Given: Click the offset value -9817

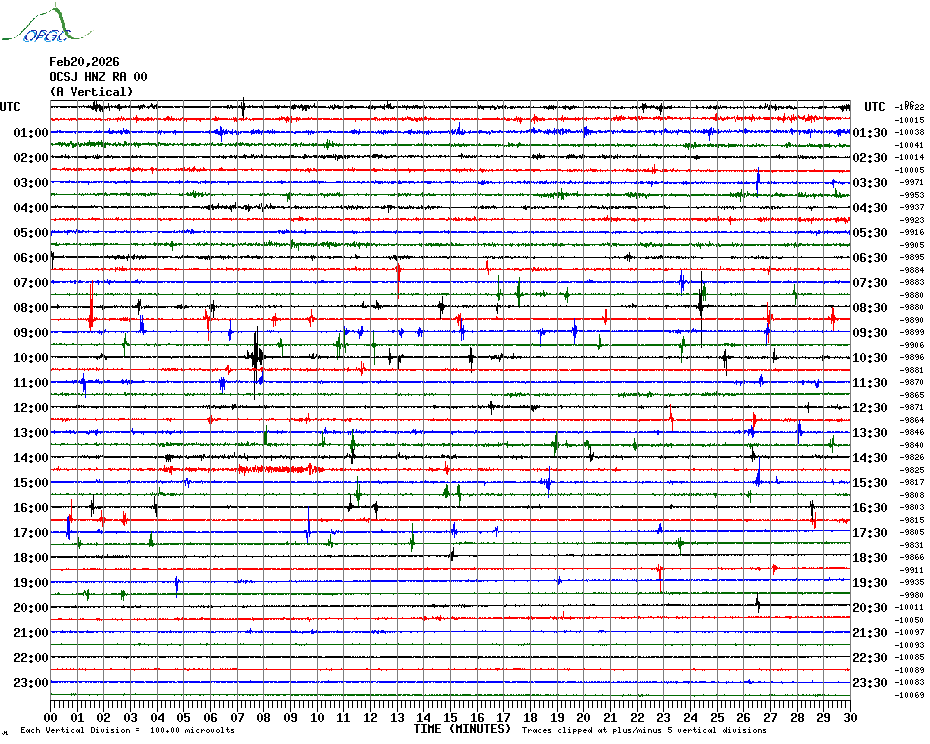Looking at the screenshot, I should click(x=912, y=482).
